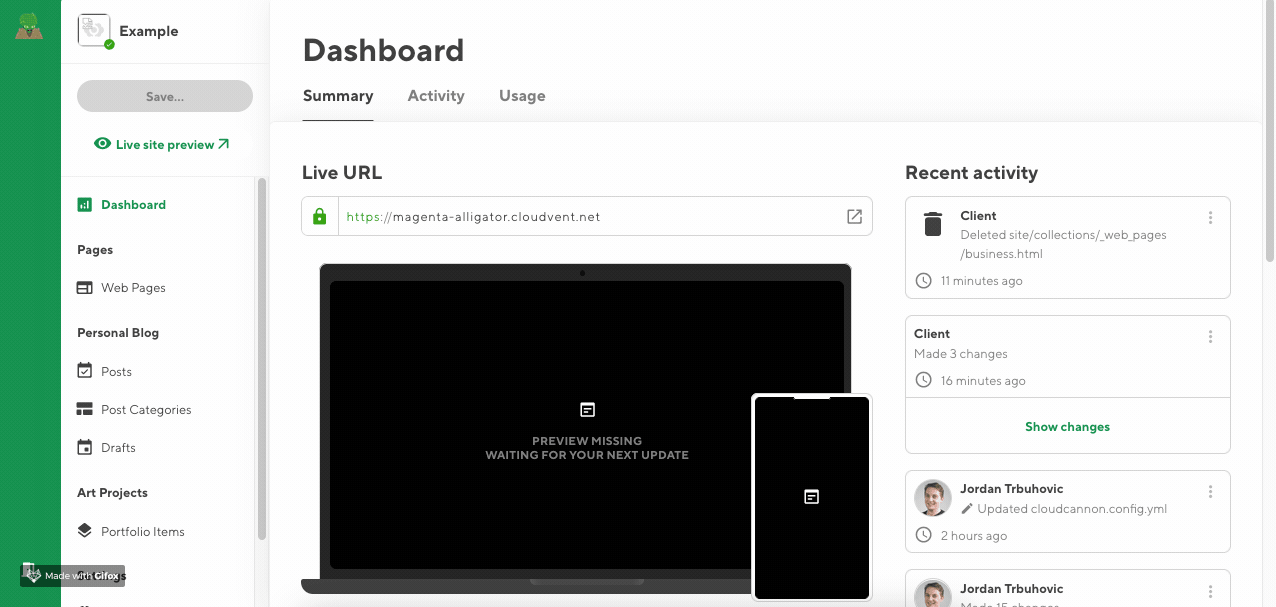The image size is (1276, 607).
Task: Click the Web Pages browser icon
Action: [x=85, y=288]
